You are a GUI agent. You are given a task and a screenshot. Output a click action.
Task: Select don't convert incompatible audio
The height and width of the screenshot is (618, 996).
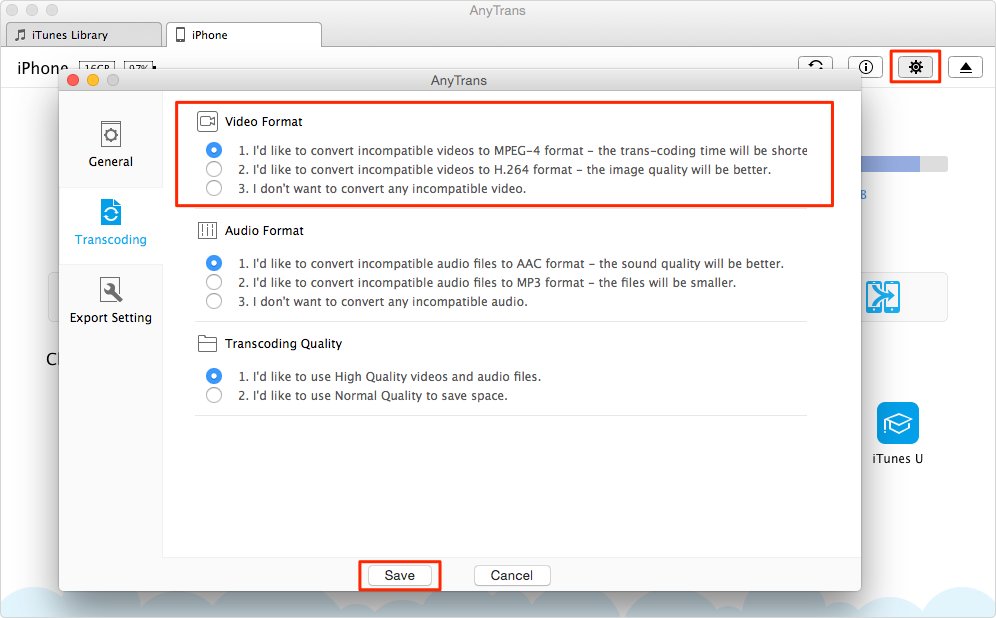pos(214,301)
